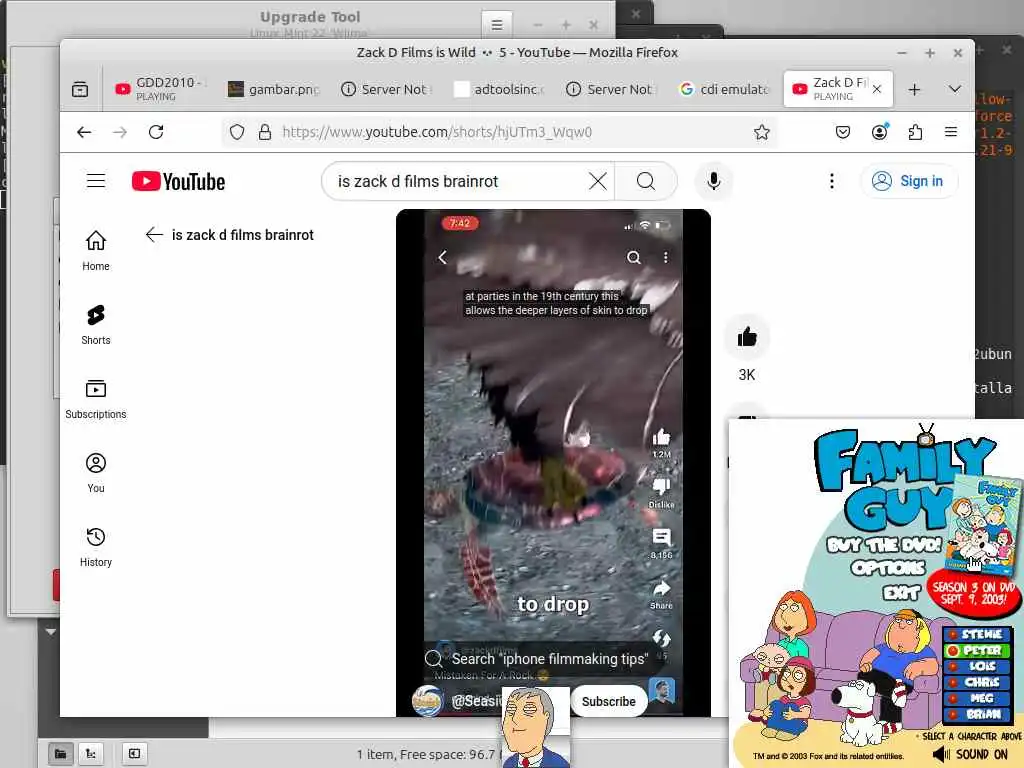Click Firefox forward arrow
The width and height of the screenshot is (1024, 768).
(120, 132)
